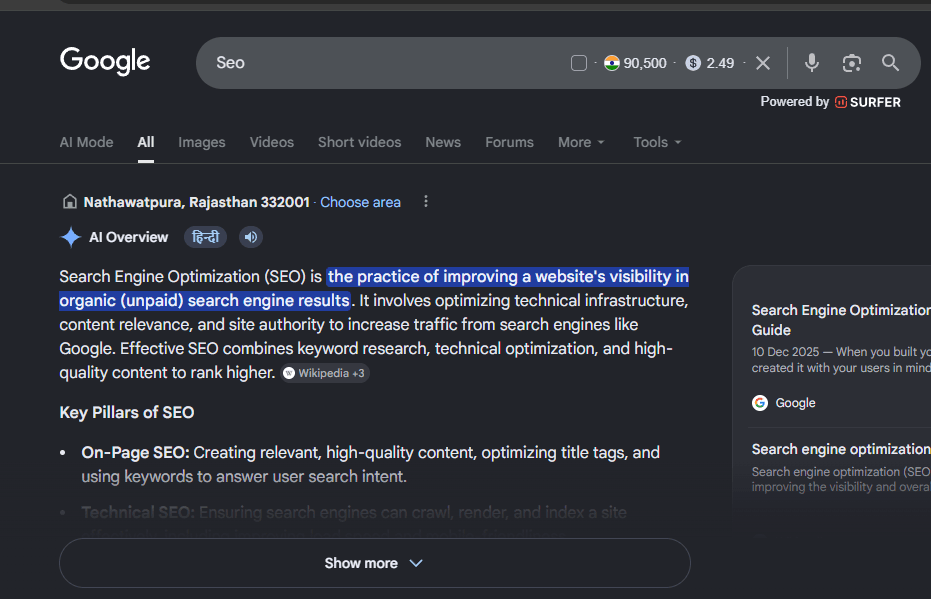Viewport: 931px width, 599px height.
Task: Submit search with magnifying glass icon
Action: 890,63
